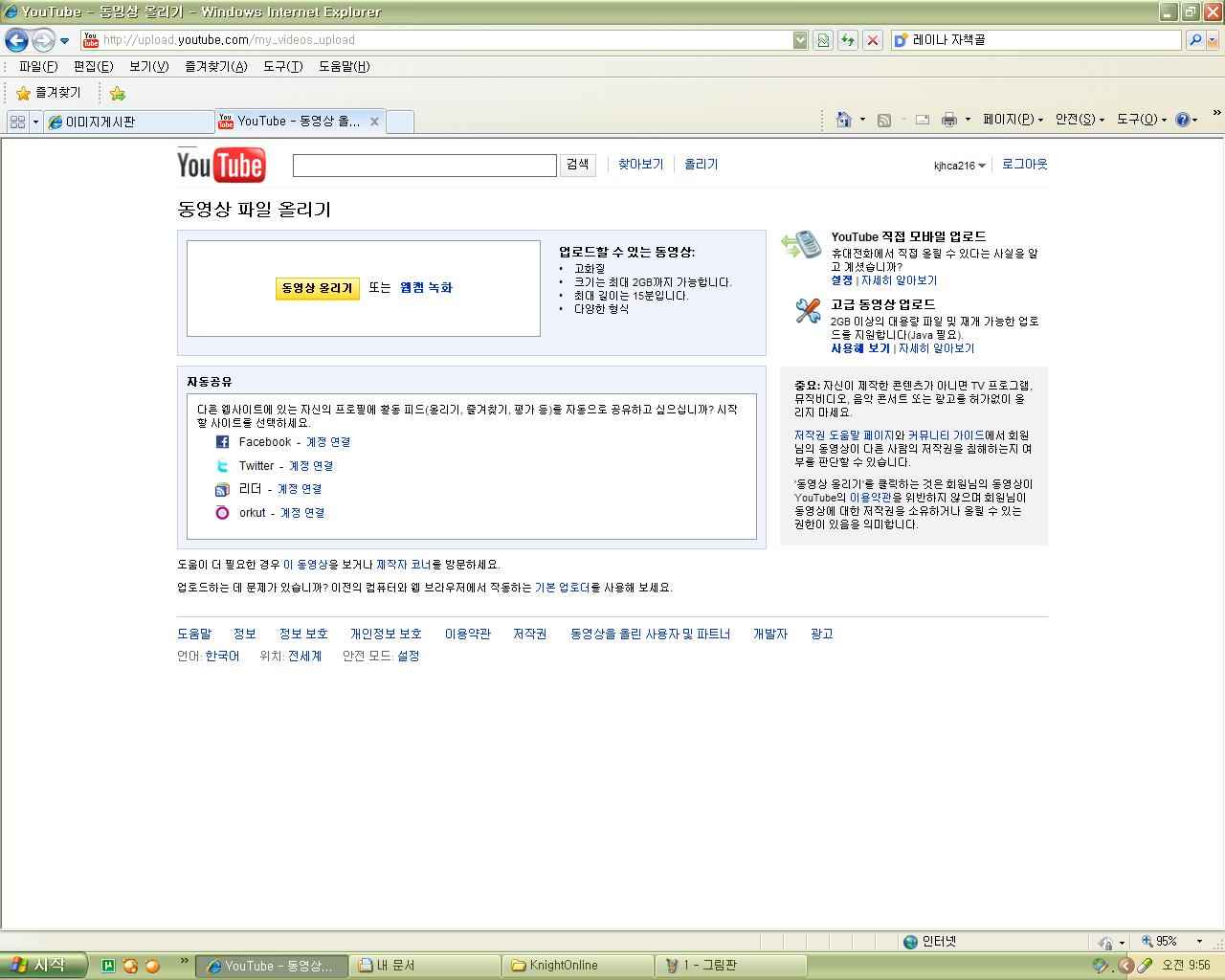The height and width of the screenshot is (980, 1225).
Task: Open the 시작 Start button
Action: pos(43,966)
